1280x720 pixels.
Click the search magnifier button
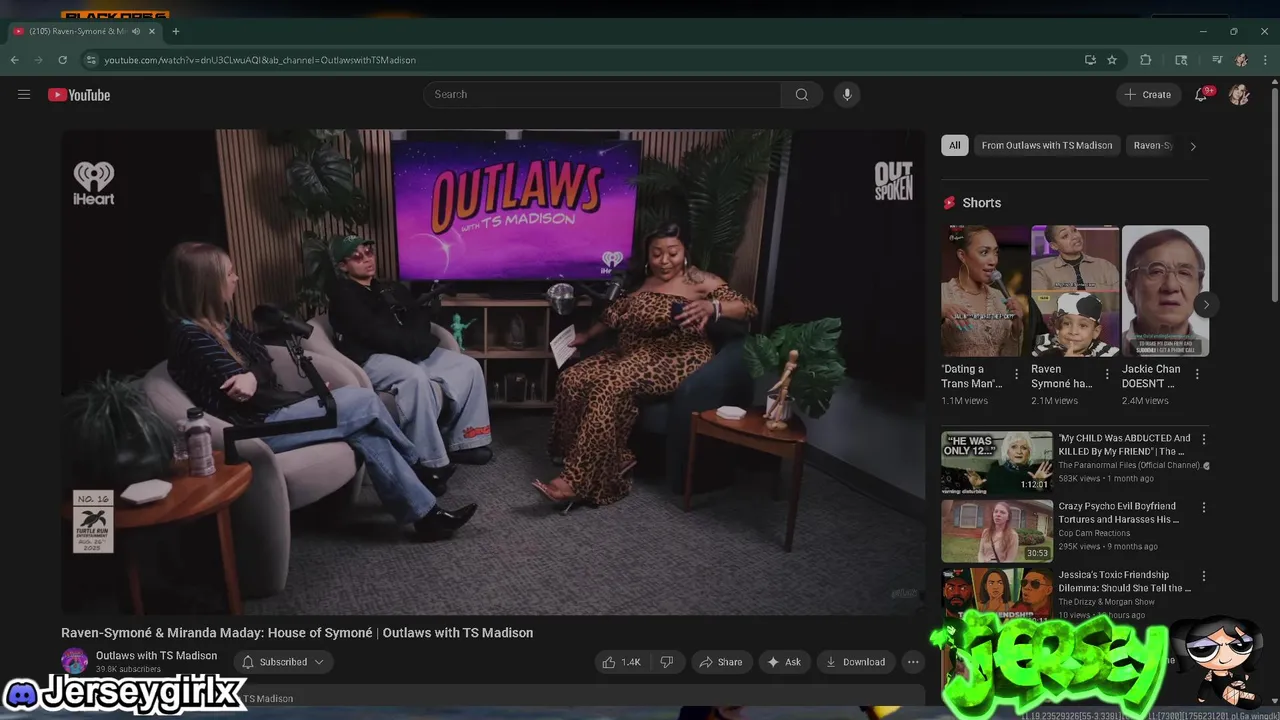pyautogui.click(x=802, y=94)
